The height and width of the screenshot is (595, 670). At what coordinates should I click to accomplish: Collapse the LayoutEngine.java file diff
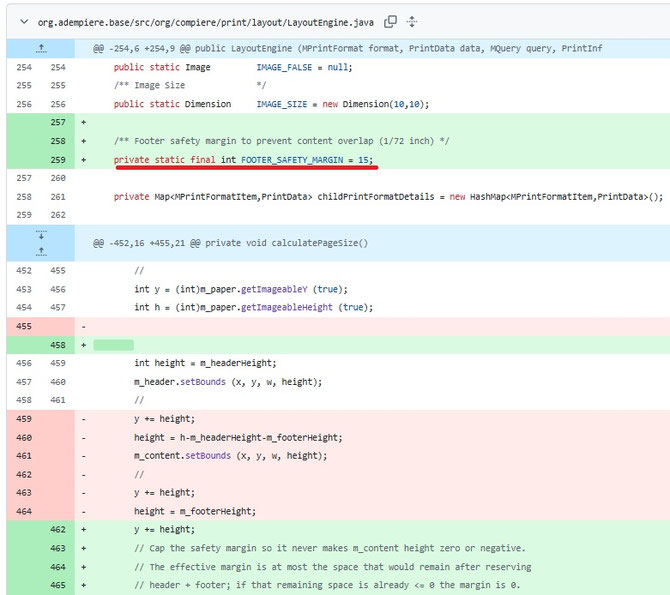24,22
